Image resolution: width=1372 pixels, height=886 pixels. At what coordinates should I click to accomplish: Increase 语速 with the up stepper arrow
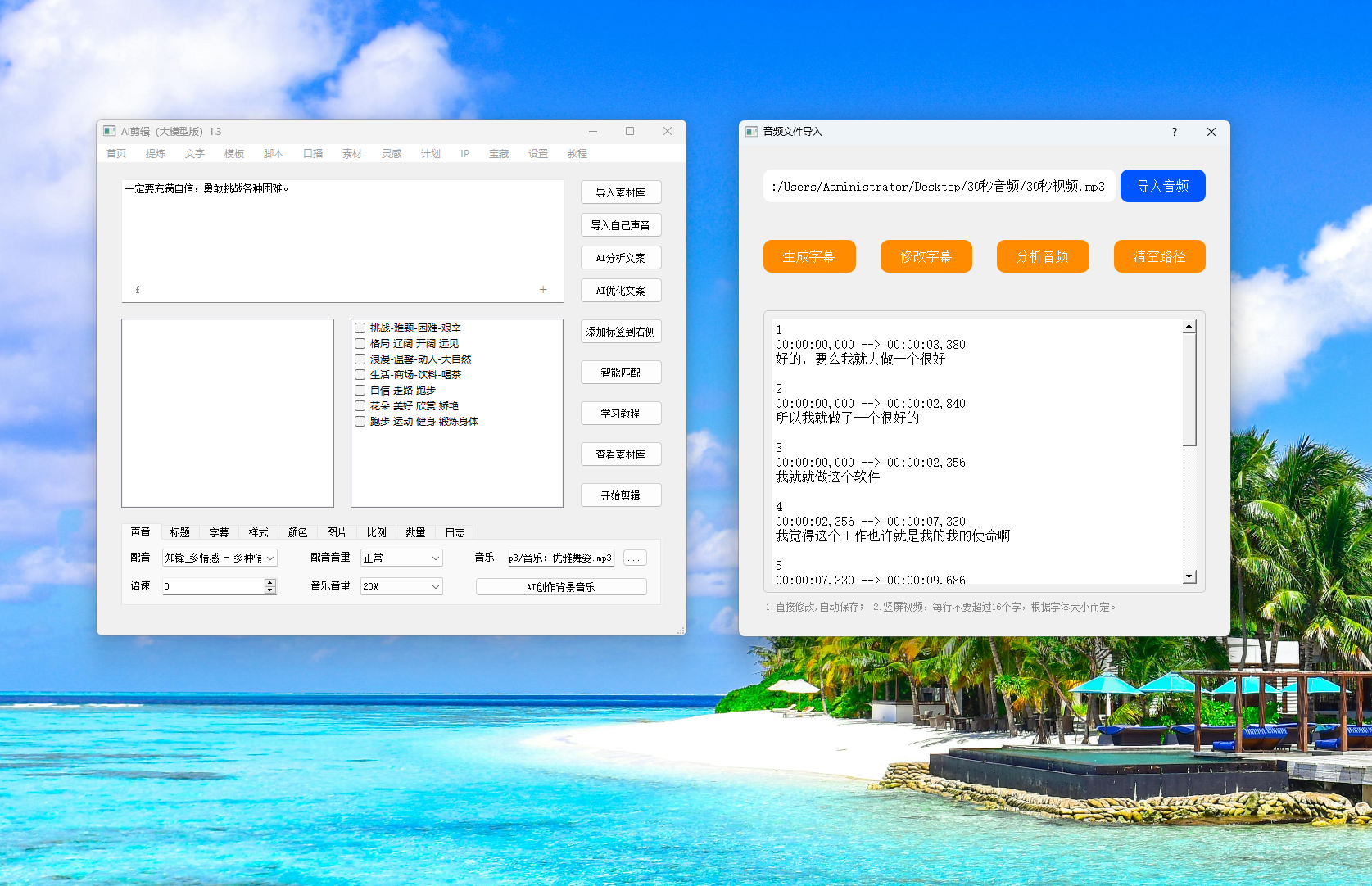click(x=270, y=582)
